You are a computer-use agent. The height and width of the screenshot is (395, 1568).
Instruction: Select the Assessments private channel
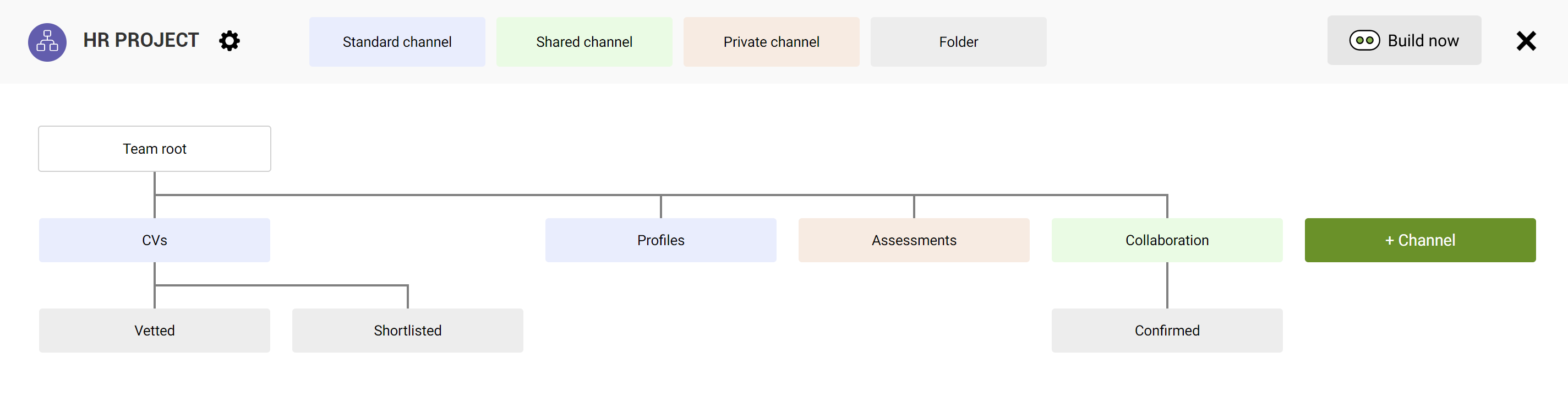tap(914, 240)
